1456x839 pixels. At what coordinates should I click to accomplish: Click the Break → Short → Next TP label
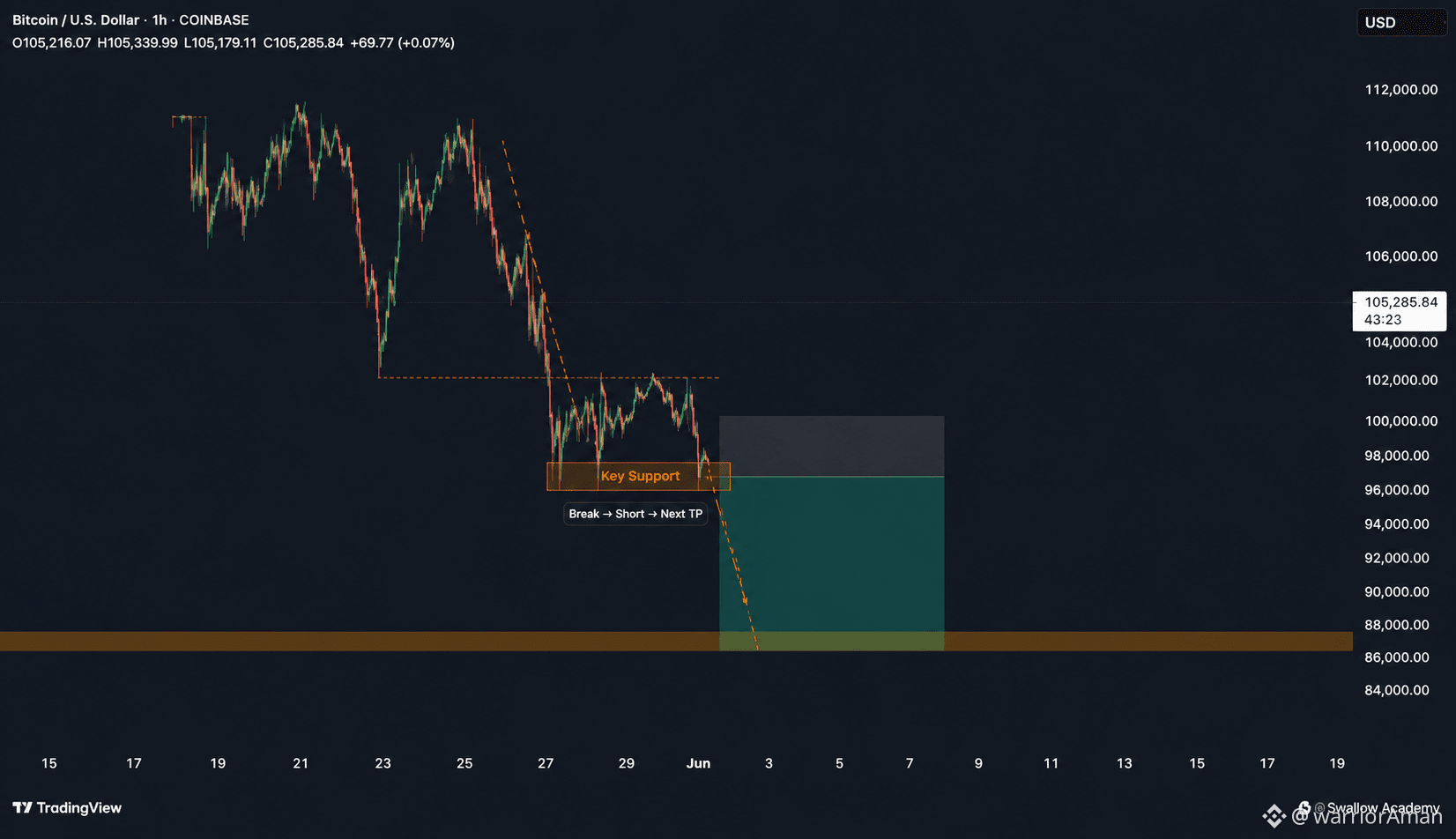click(x=635, y=514)
